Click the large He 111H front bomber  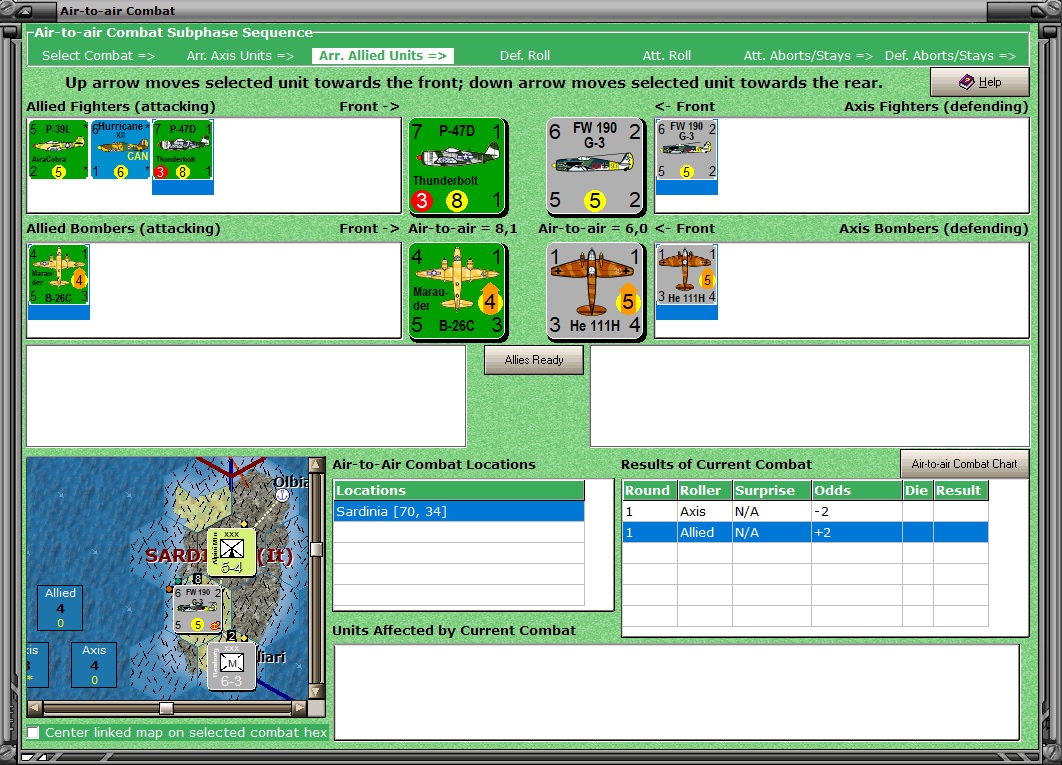pos(595,291)
